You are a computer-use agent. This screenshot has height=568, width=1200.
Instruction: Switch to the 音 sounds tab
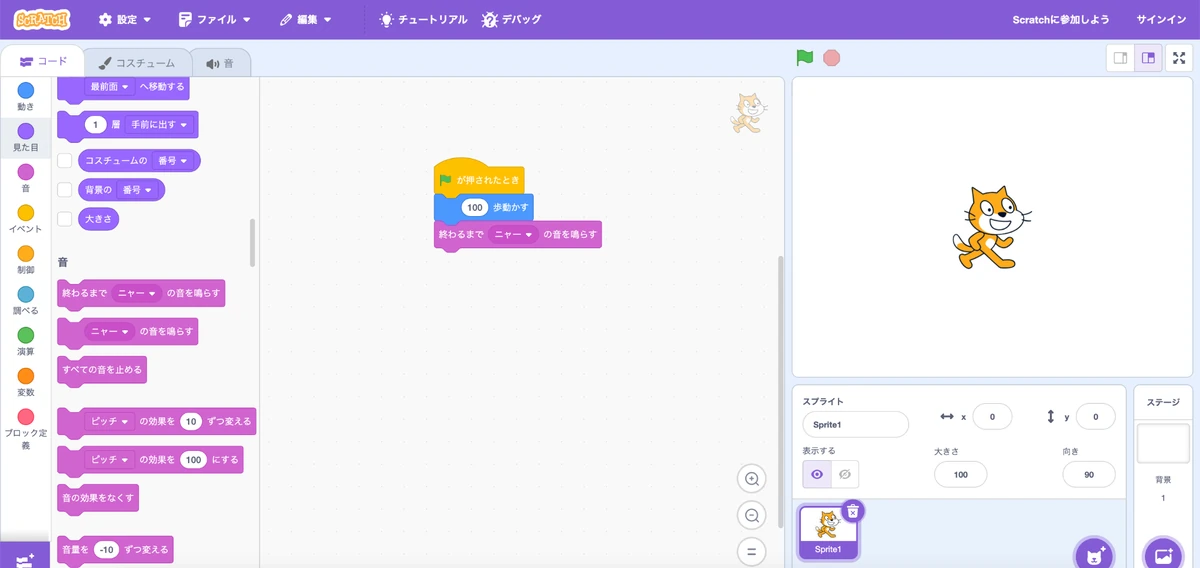220,62
